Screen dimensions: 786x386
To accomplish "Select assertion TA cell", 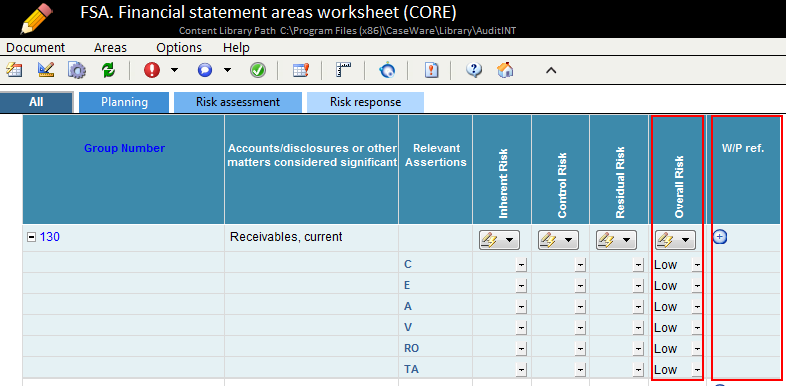I will point(435,368).
